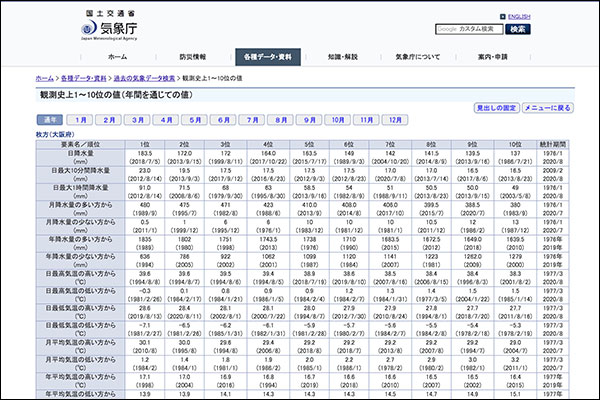
Task: Click the 日最大10分間降水量 row header
Action: coord(80,175)
